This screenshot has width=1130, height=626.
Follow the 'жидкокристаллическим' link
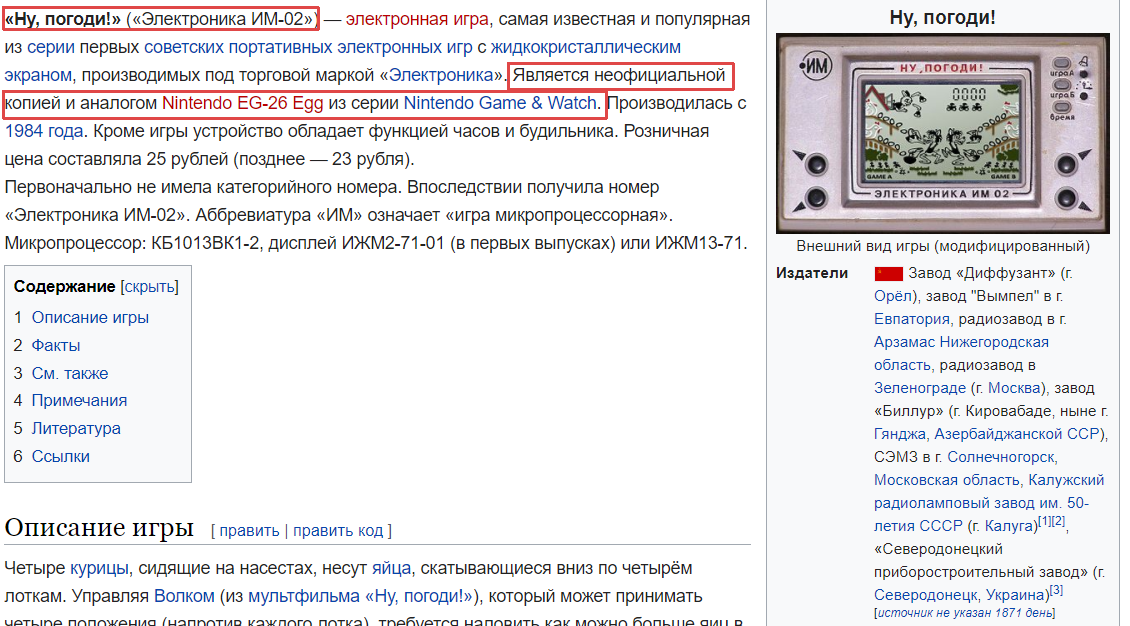585,47
